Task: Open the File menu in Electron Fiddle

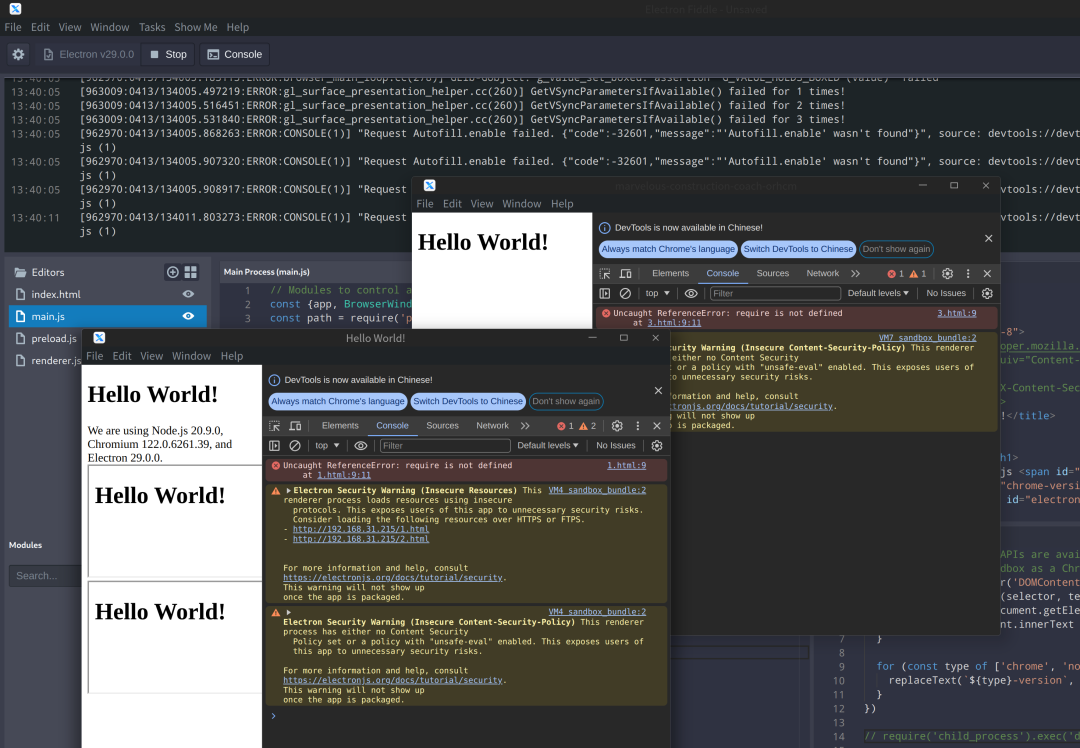Action: tap(13, 27)
